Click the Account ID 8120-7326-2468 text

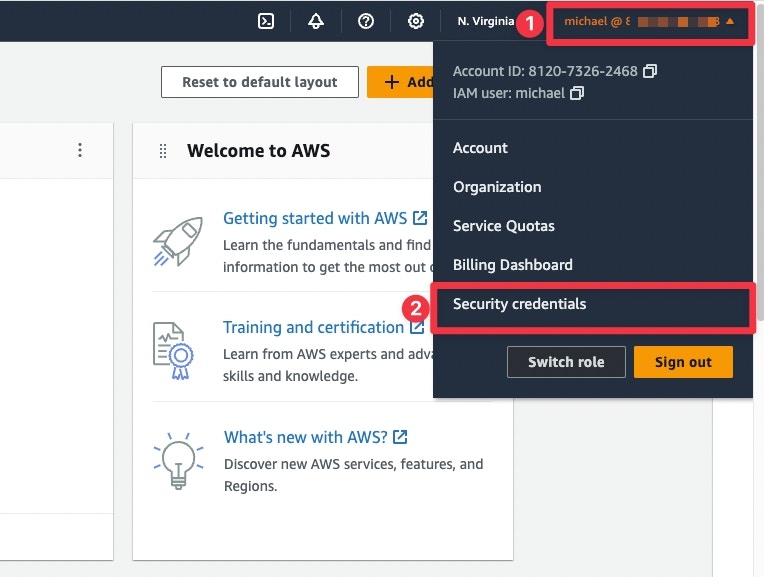(x=545, y=71)
